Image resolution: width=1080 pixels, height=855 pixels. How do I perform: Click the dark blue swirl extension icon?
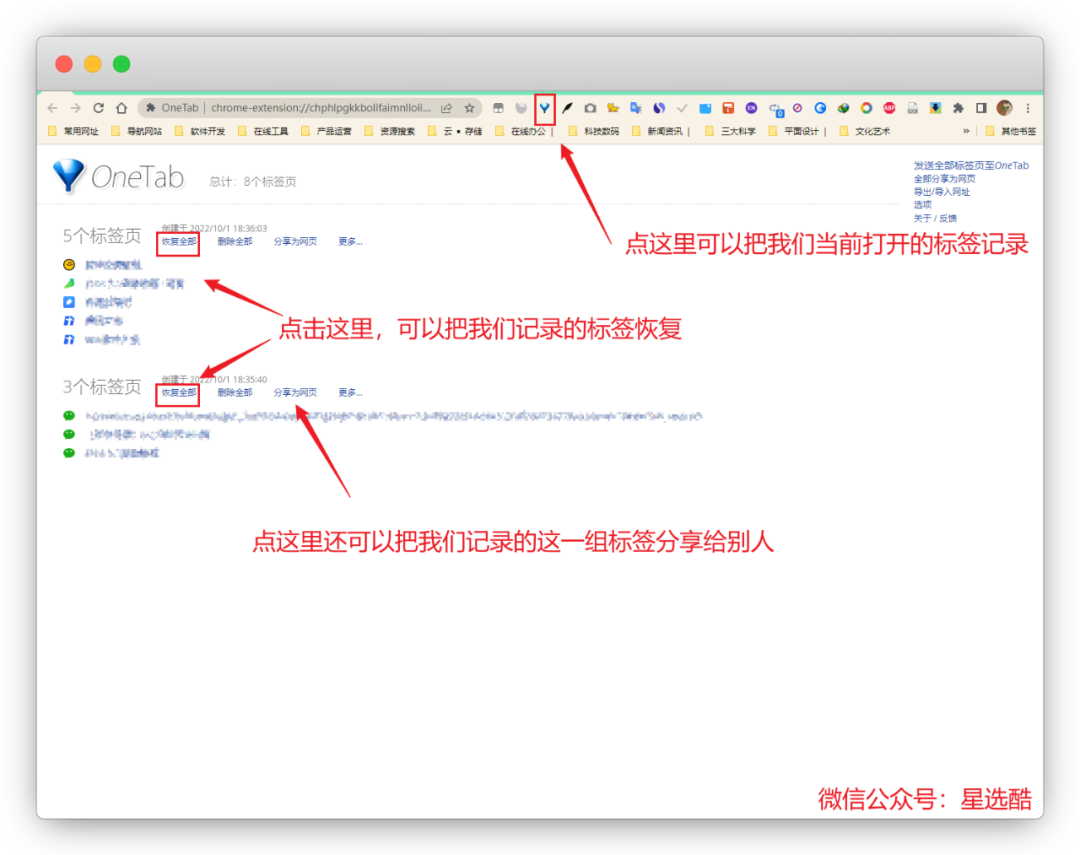[x=659, y=108]
